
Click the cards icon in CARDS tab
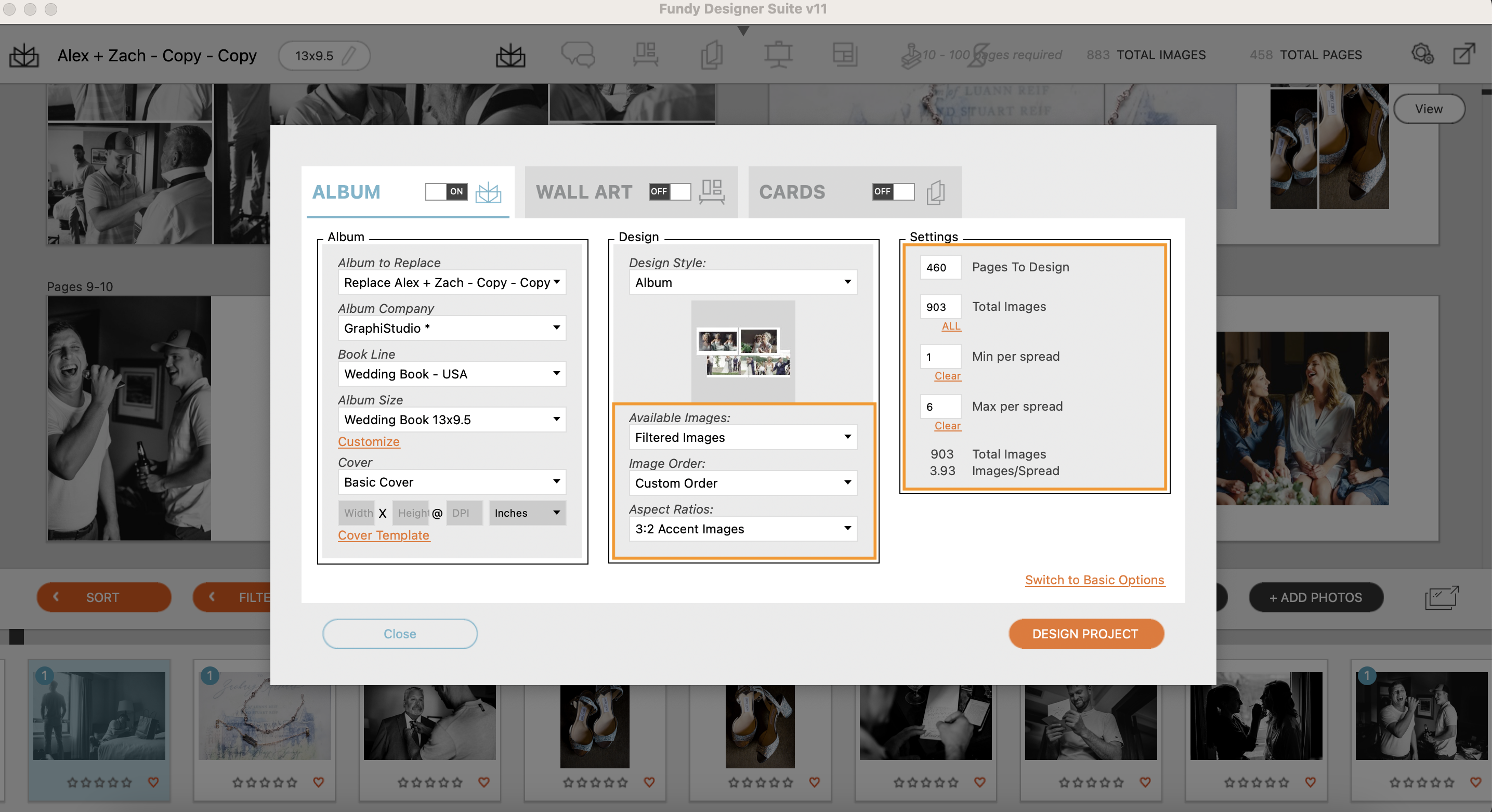(935, 192)
